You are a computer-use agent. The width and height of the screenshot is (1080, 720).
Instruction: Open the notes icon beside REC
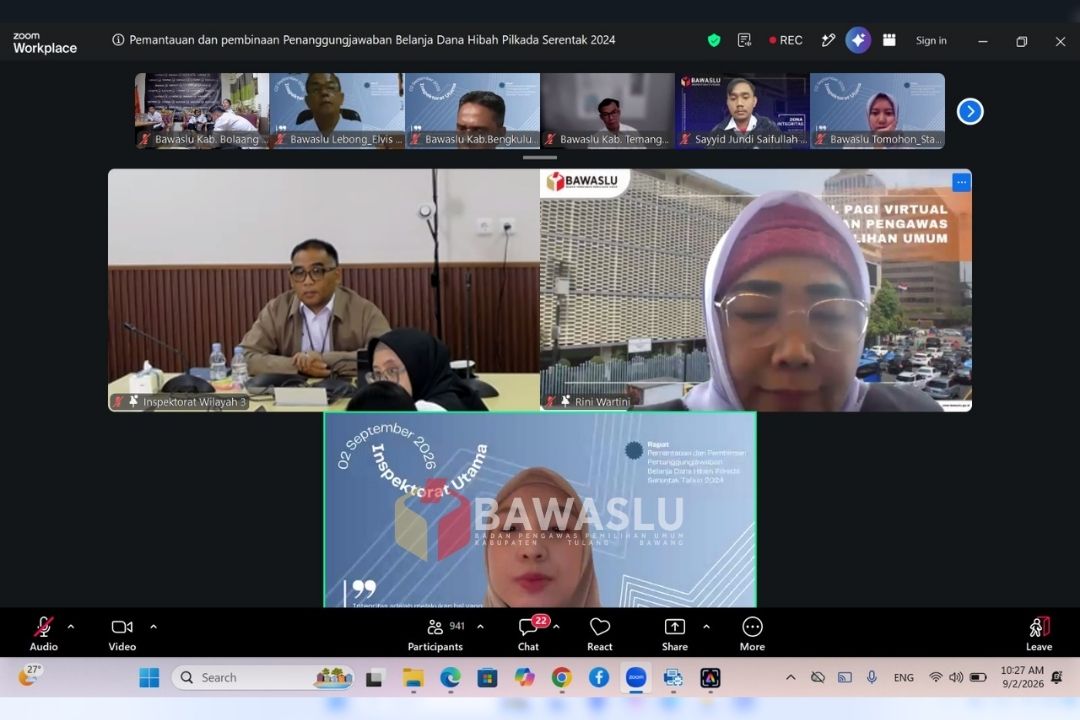[x=744, y=41]
